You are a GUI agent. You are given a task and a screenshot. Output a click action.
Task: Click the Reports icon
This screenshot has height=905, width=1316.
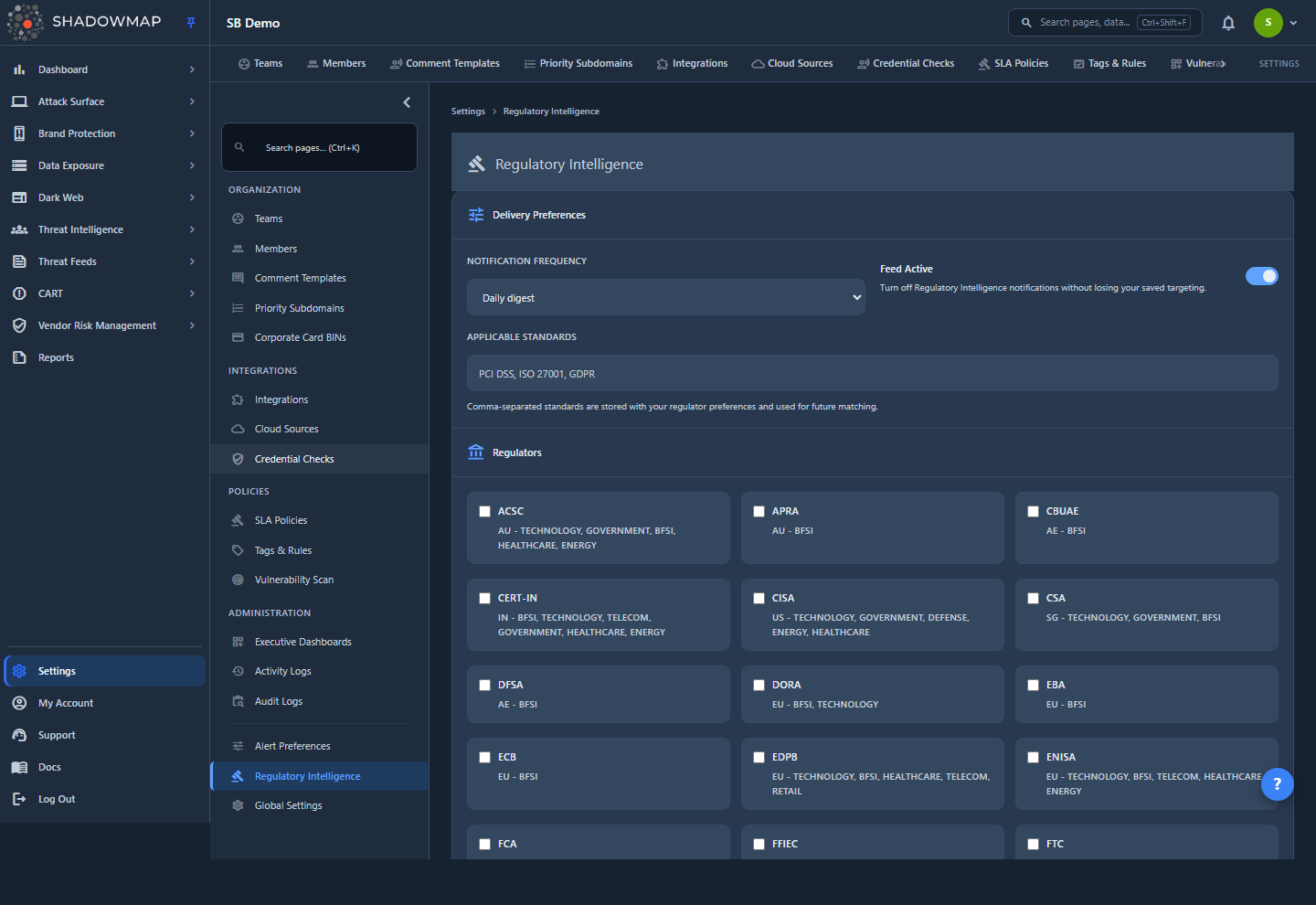19,357
